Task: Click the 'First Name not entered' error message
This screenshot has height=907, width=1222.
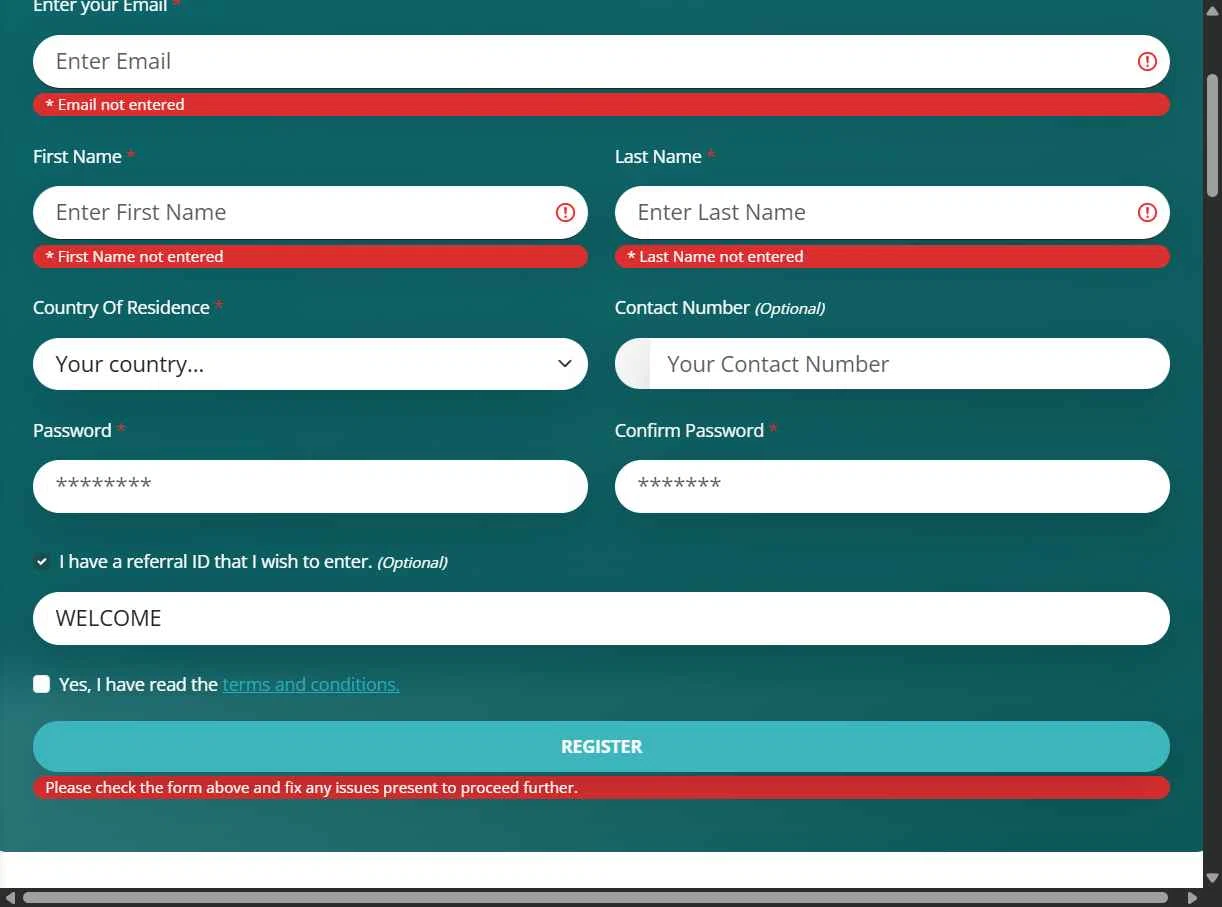Action: [310, 257]
